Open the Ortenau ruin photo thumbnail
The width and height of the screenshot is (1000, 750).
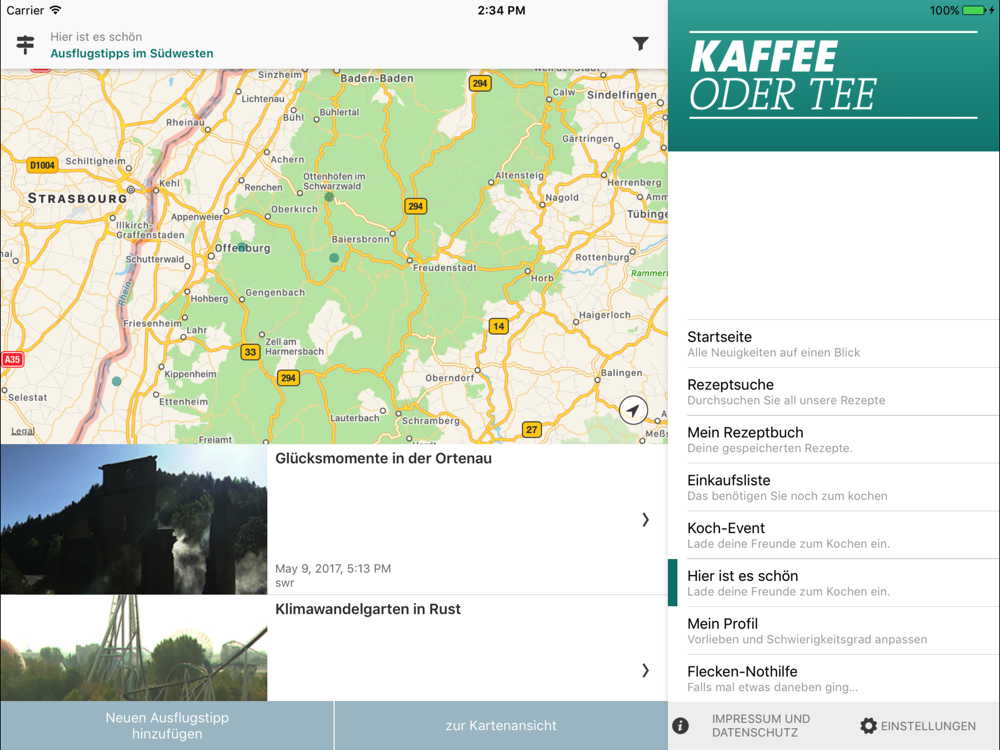134,519
